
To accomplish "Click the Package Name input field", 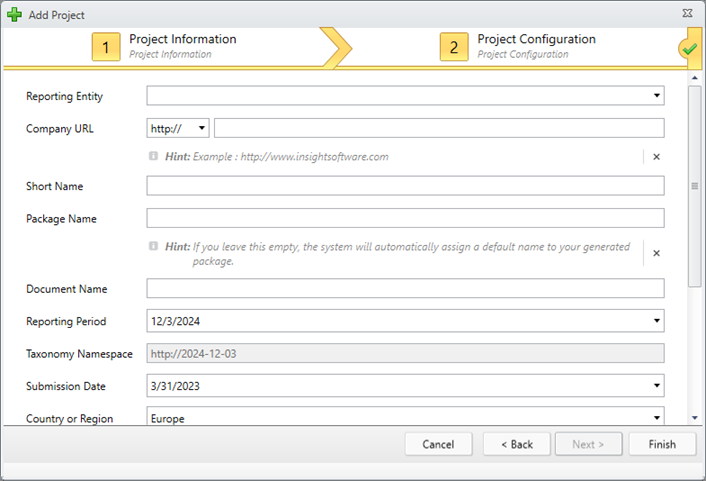I will coord(405,218).
